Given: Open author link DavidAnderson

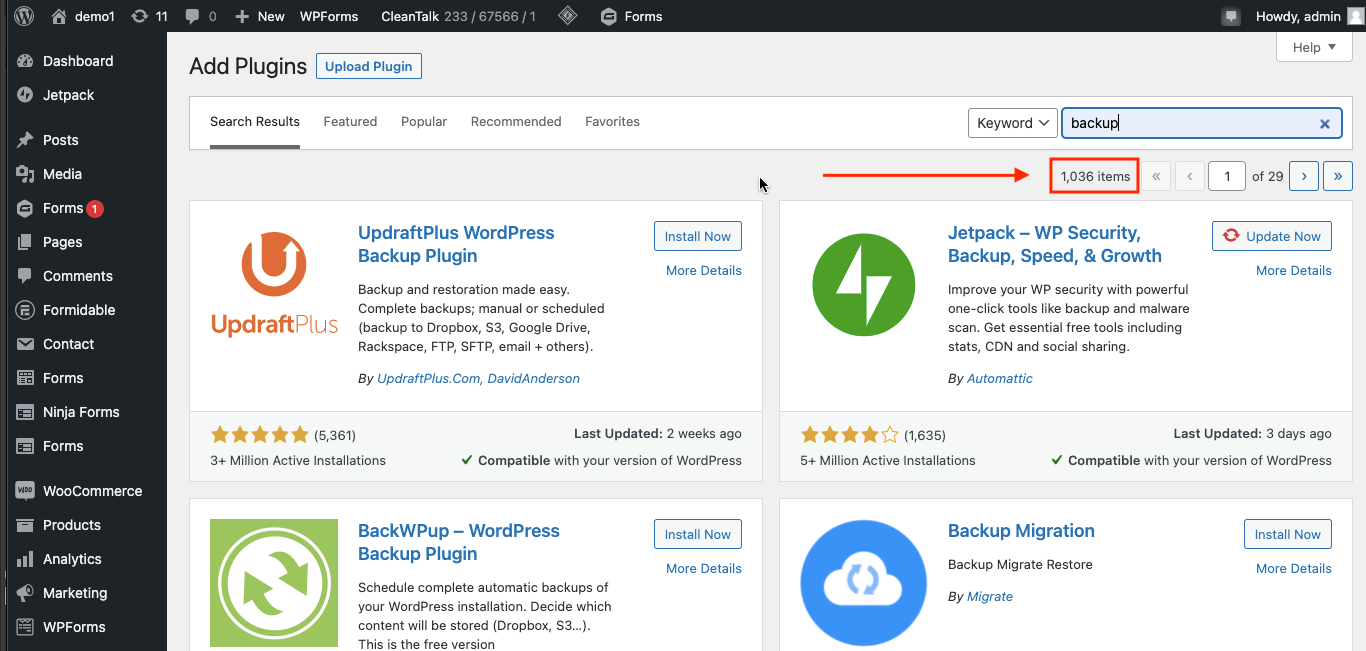Looking at the screenshot, I should coord(534,379).
